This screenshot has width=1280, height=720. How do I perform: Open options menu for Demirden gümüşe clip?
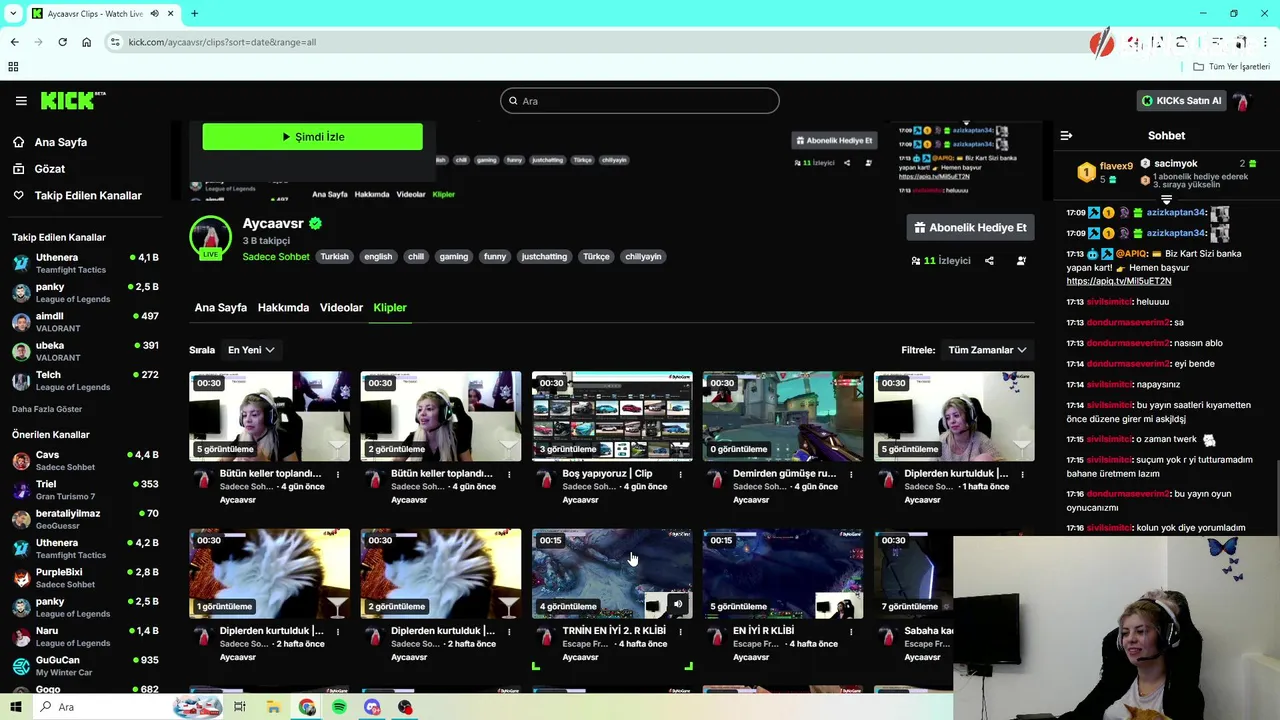[x=851, y=474]
